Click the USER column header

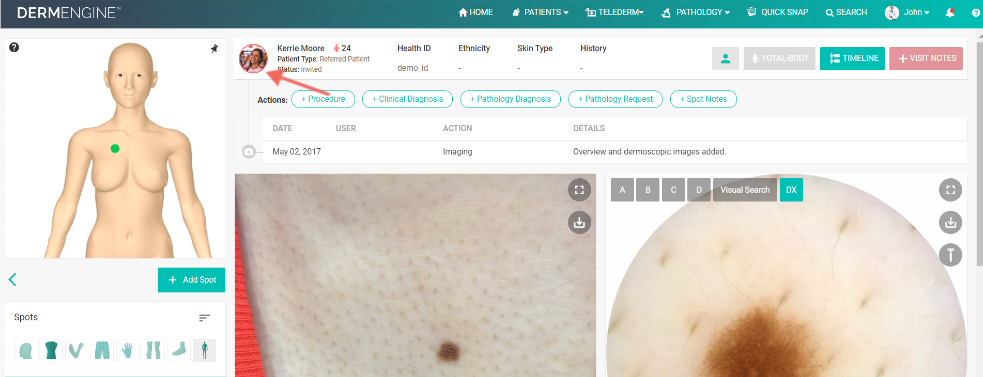pos(346,129)
